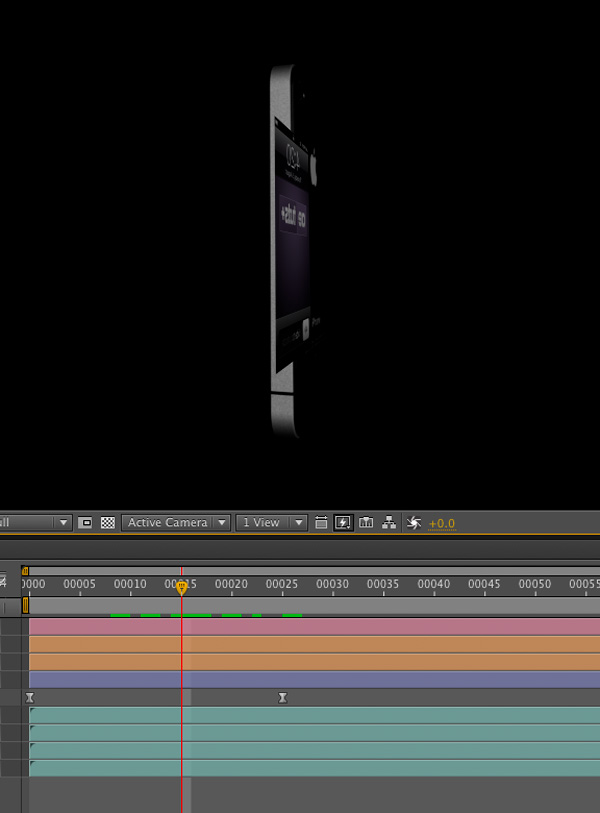The image size is (600, 813).
Task: Select the first orange layer bar
Action: [314, 644]
